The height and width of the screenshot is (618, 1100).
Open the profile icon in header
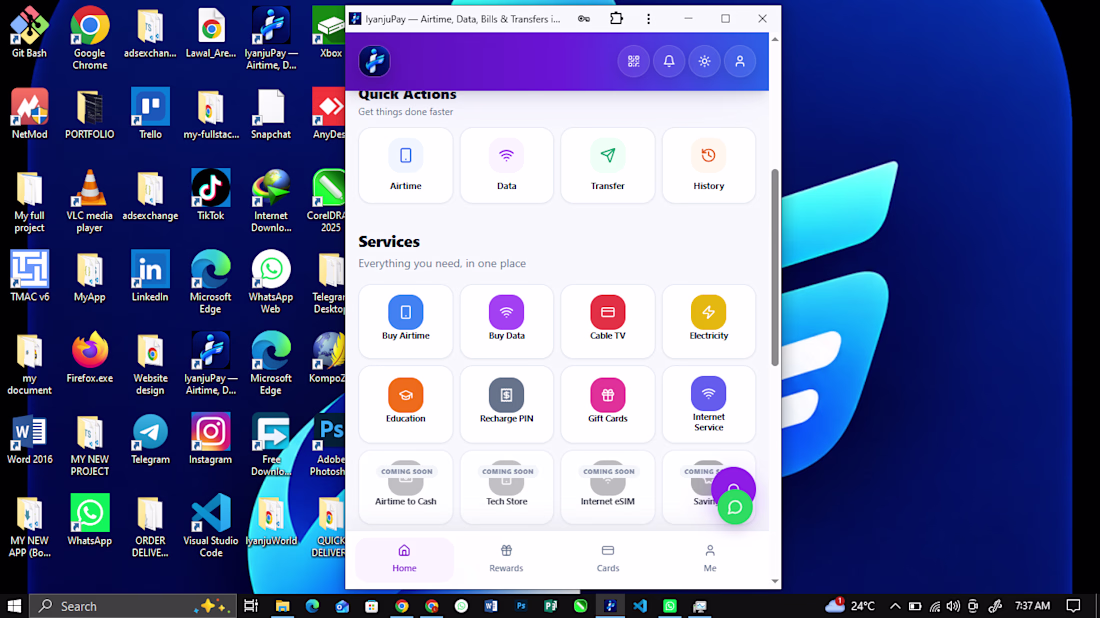pyautogui.click(x=739, y=62)
